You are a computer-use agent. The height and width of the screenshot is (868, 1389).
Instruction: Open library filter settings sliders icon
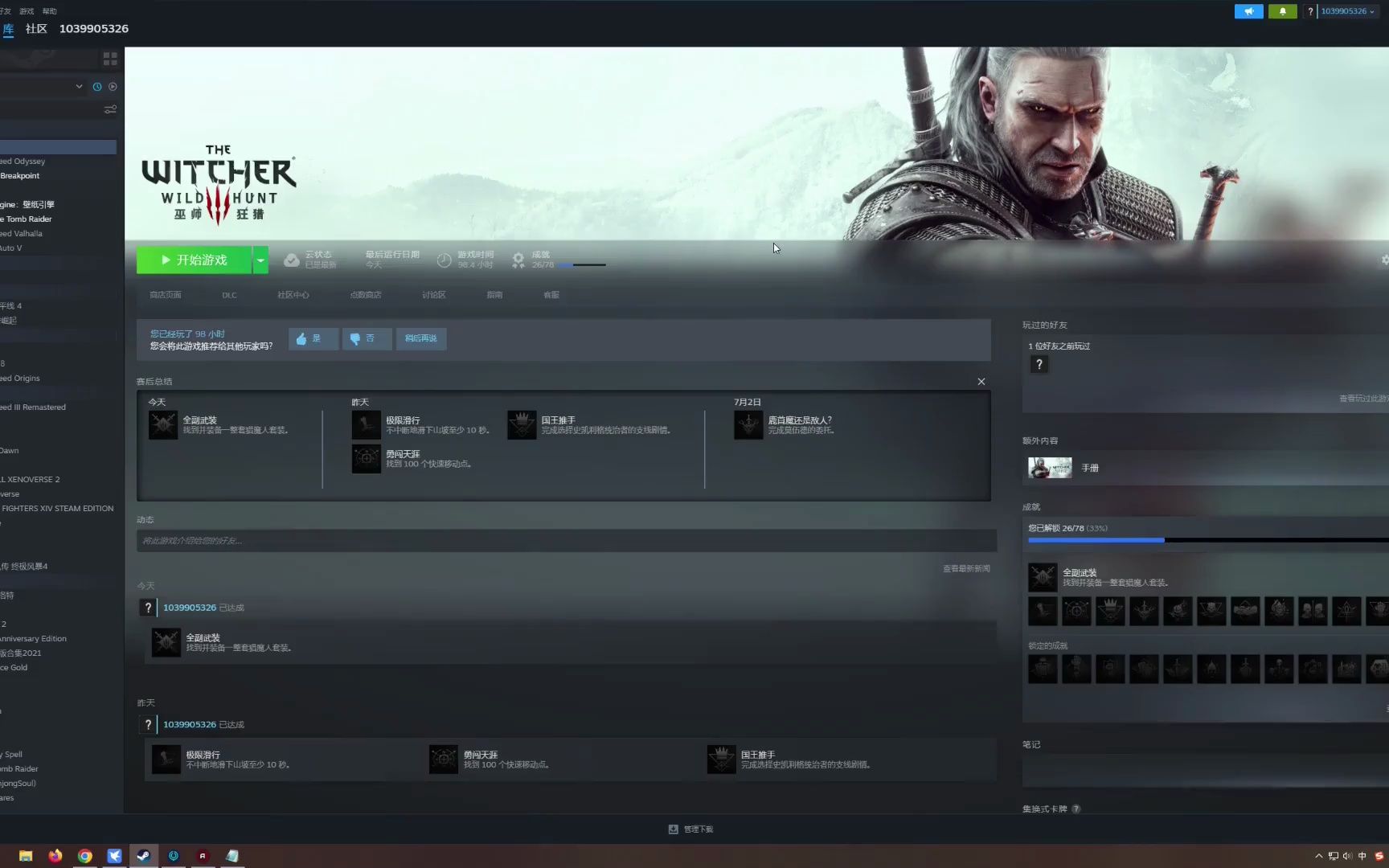click(110, 109)
